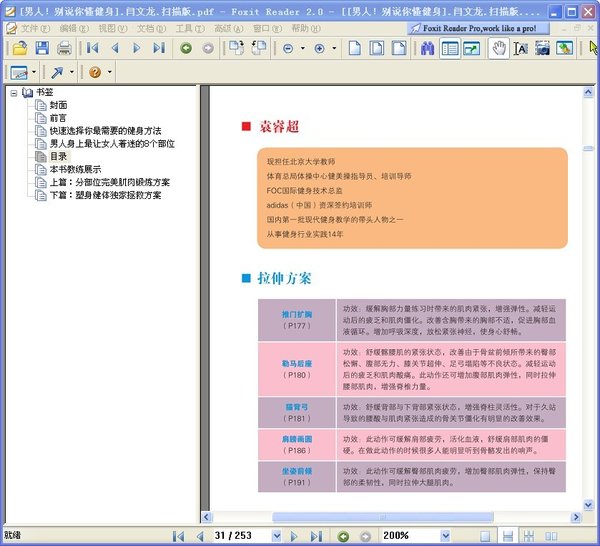Select the blue arrow drawing tool
The image size is (600, 546).
click(57, 72)
